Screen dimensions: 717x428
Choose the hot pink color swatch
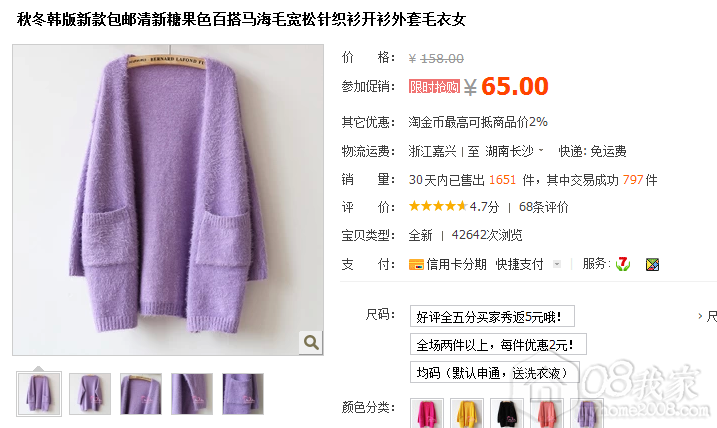point(426,413)
